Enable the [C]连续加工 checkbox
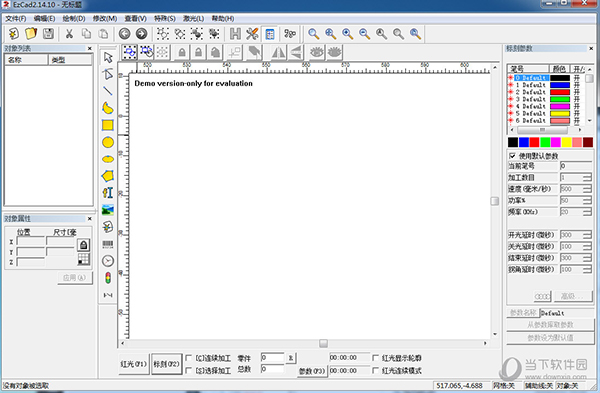 (188, 358)
